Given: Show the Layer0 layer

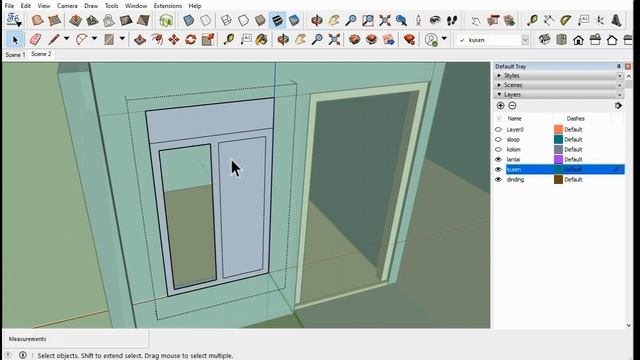Looking at the screenshot, I should [498, 129].
